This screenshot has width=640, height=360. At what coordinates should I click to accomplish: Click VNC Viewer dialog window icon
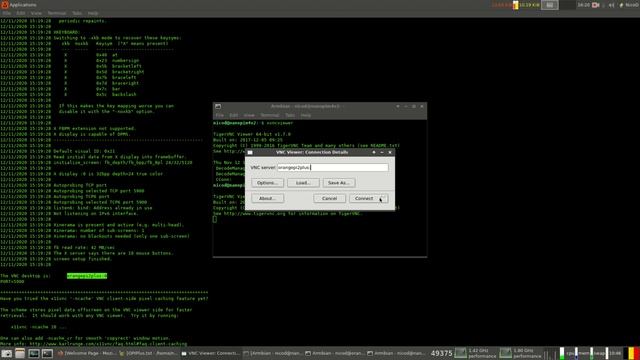(x=250, y=152)
